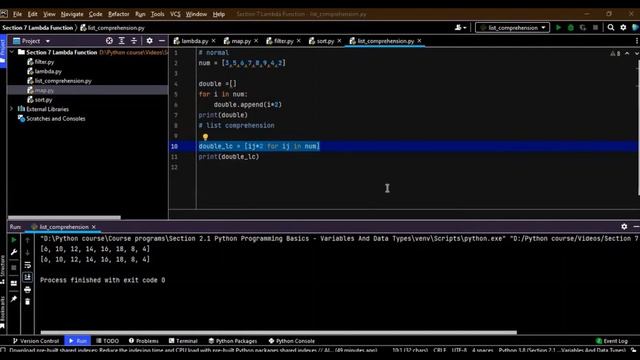The width and height of the screenshot is (640, 360).
Task: Open Project panel options gear
Action: 149,41
